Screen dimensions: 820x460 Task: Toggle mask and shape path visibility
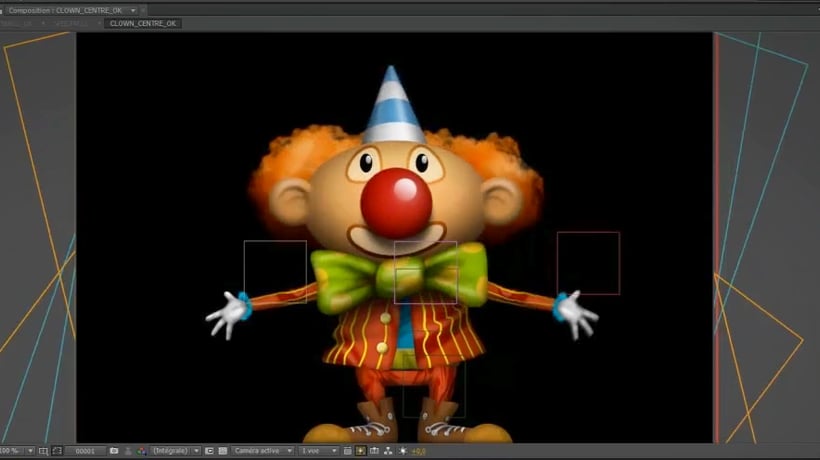point(57,450)
